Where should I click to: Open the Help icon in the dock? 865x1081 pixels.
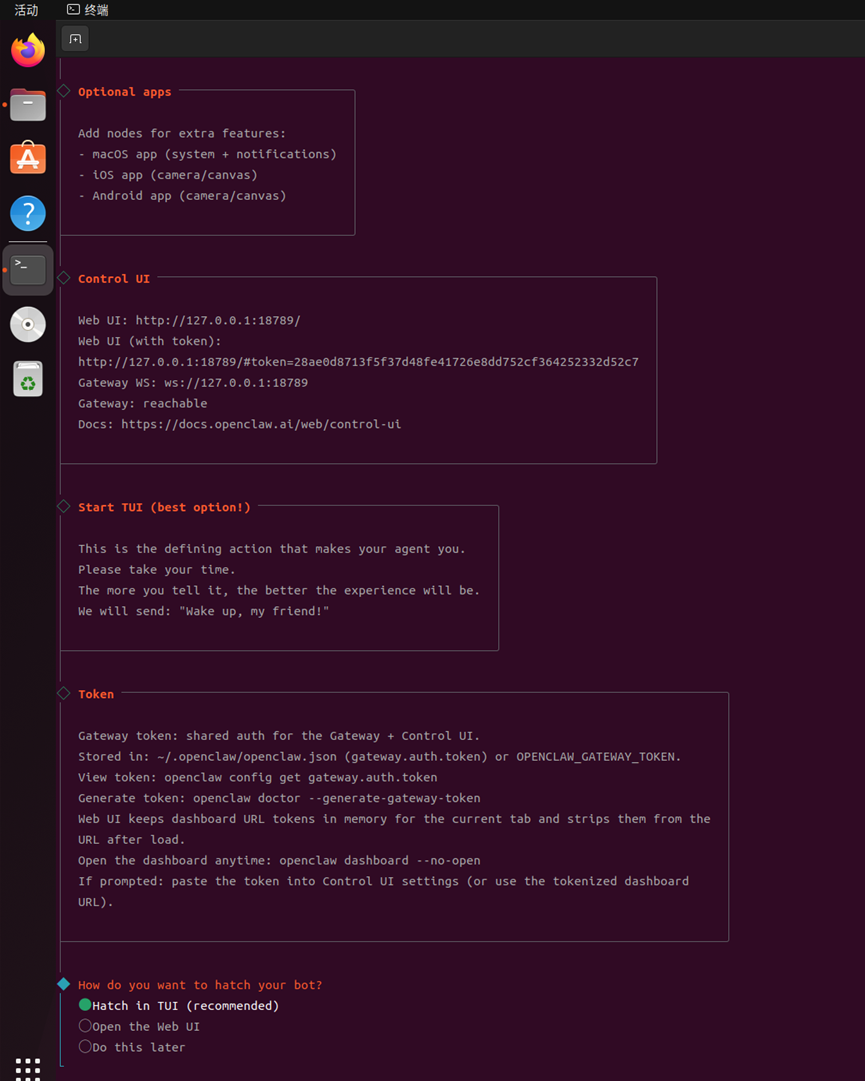tap(28, 214)
